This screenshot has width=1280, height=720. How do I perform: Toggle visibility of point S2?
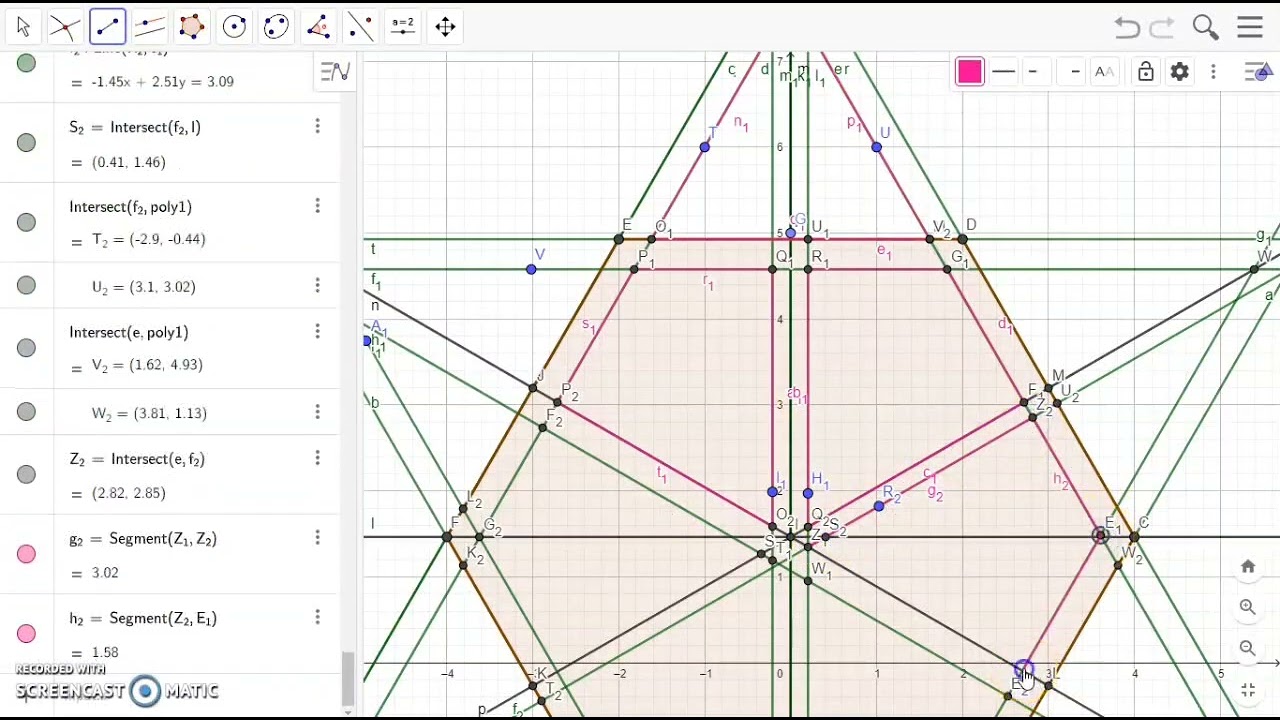point(26,143)
